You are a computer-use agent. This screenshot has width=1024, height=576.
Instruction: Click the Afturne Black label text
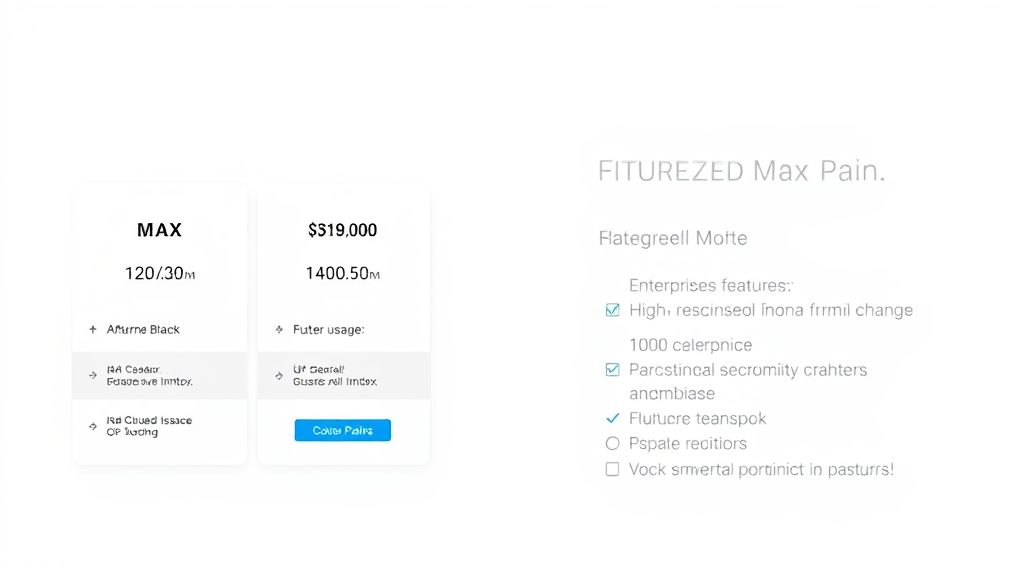[143, 329]
